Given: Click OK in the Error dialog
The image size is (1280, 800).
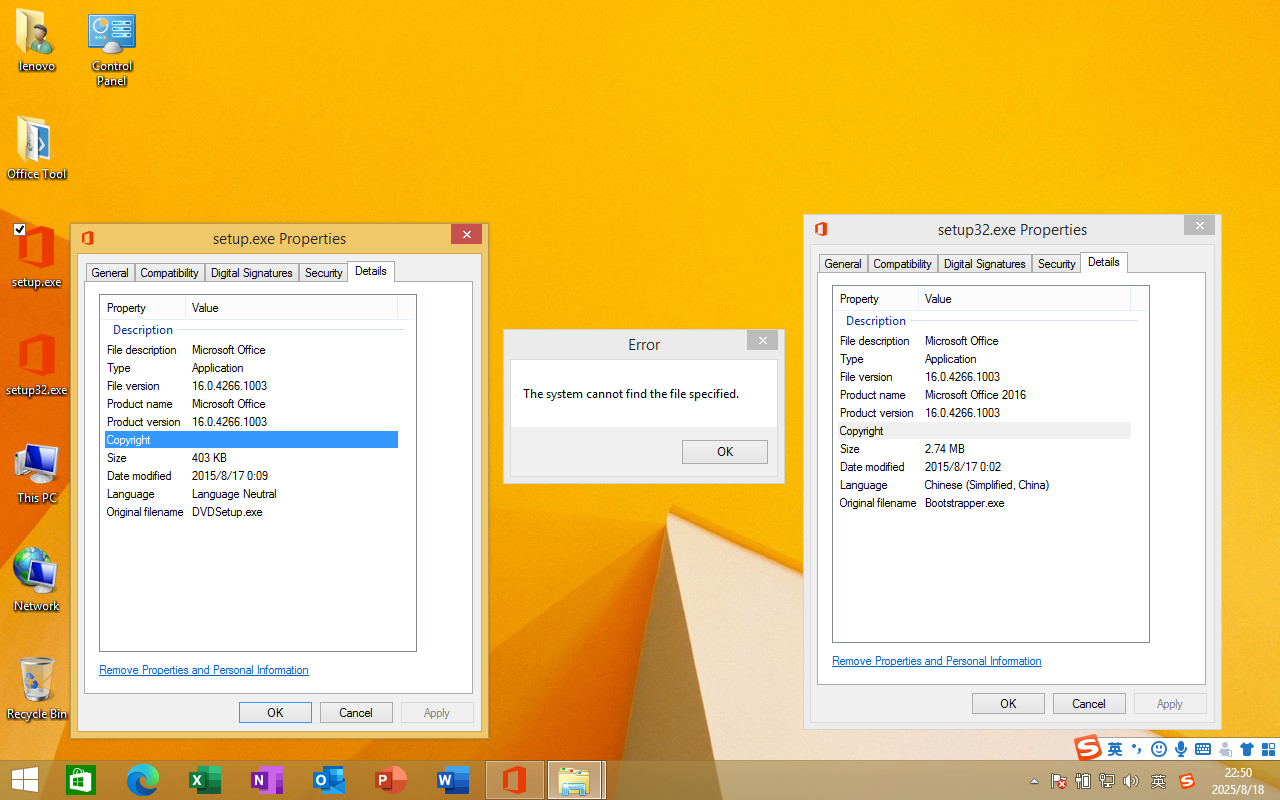Looking at the screenshot, I should coord(725,452).
